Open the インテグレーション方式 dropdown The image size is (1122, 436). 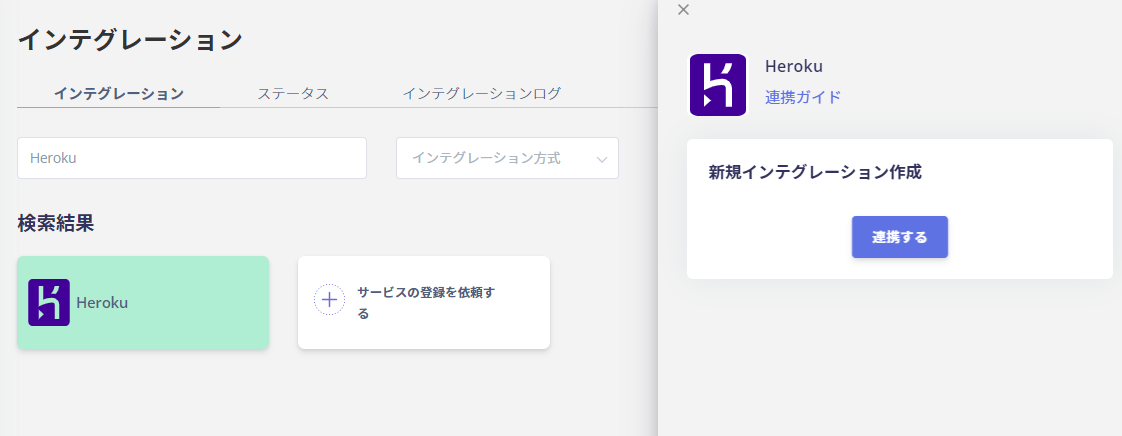[507, 158]
